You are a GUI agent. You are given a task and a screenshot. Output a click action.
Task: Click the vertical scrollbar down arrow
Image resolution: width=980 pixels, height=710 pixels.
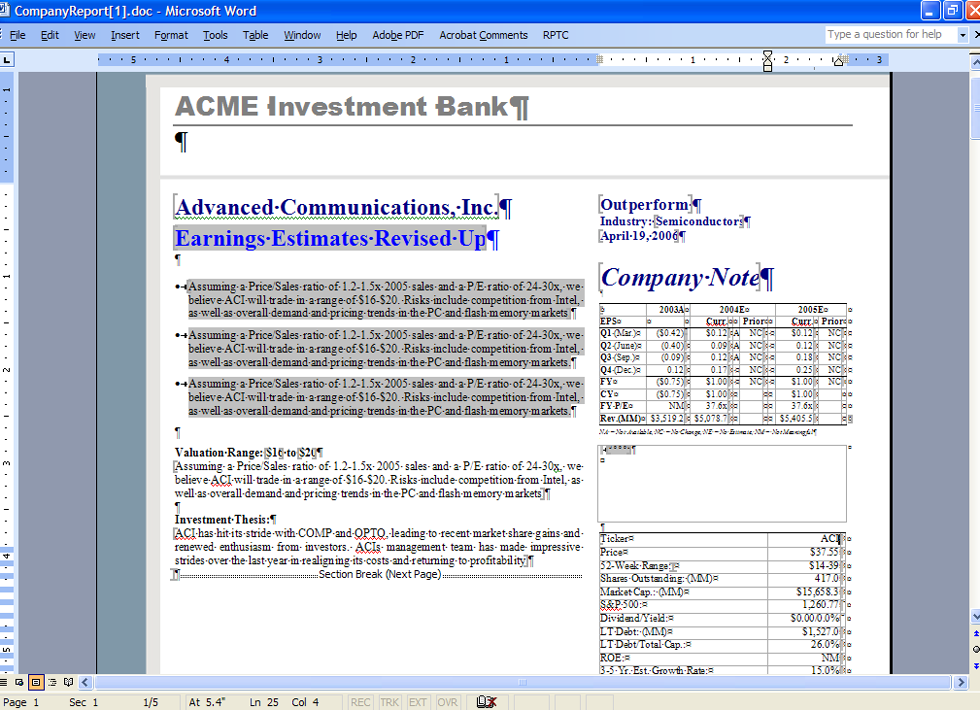(x=975, y=616)
